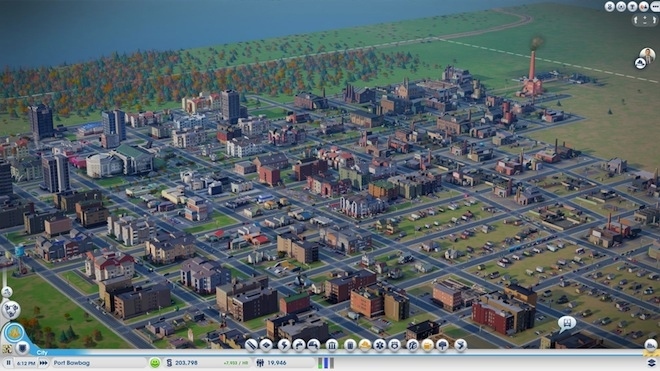Open the Zones menu icon

pyautogui.click(x=266, y=345)
